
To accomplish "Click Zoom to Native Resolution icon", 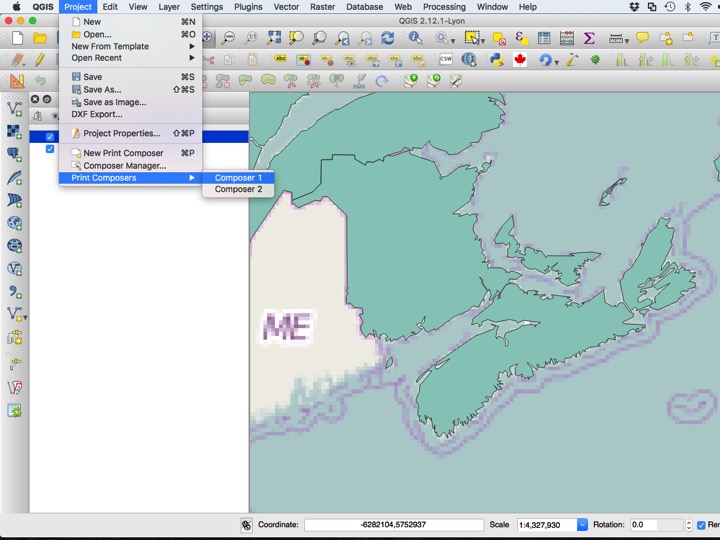I will pyautogui.click(x=251, y=38).
